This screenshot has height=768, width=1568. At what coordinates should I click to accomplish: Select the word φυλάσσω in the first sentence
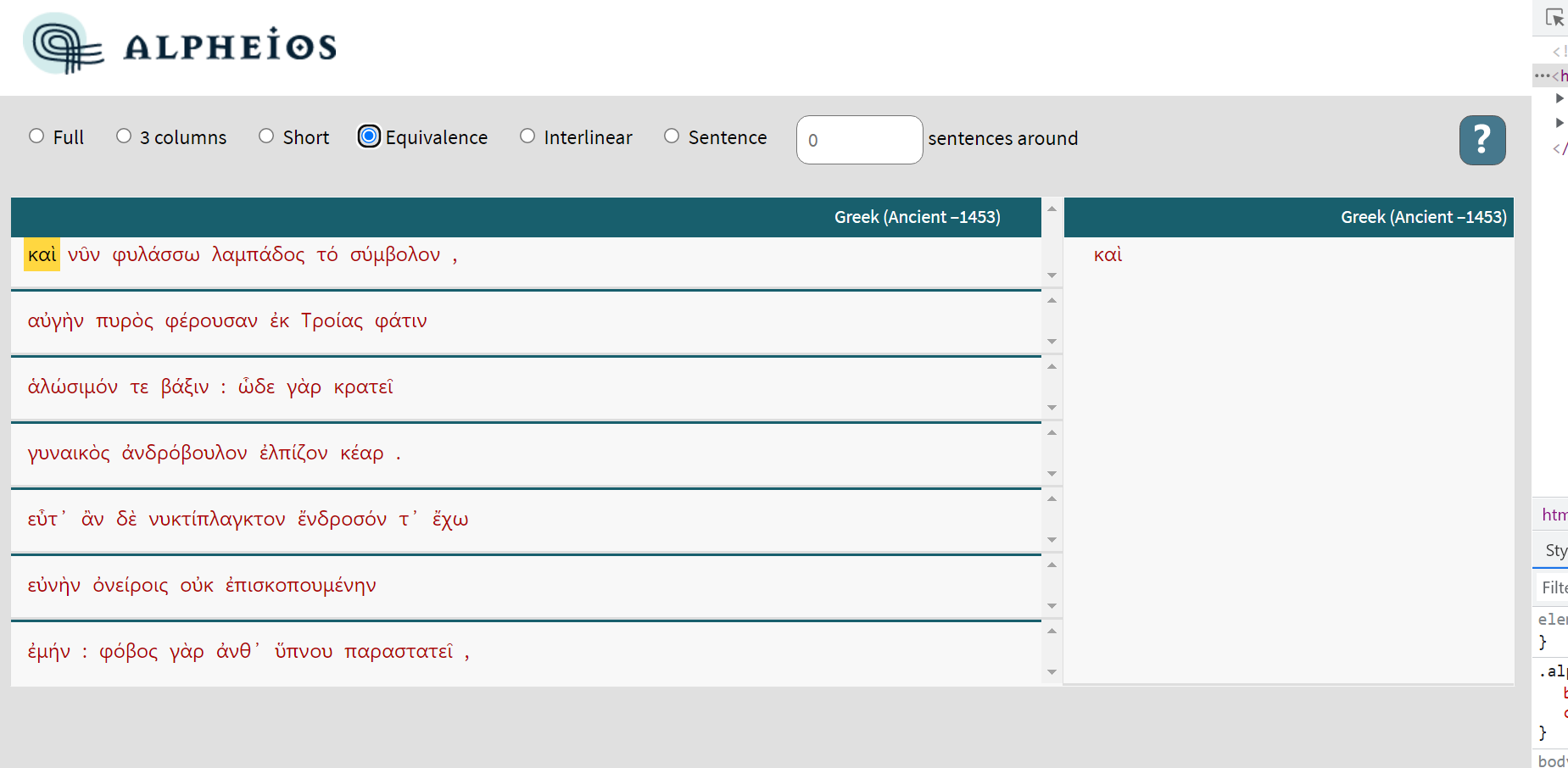[158, 253]
